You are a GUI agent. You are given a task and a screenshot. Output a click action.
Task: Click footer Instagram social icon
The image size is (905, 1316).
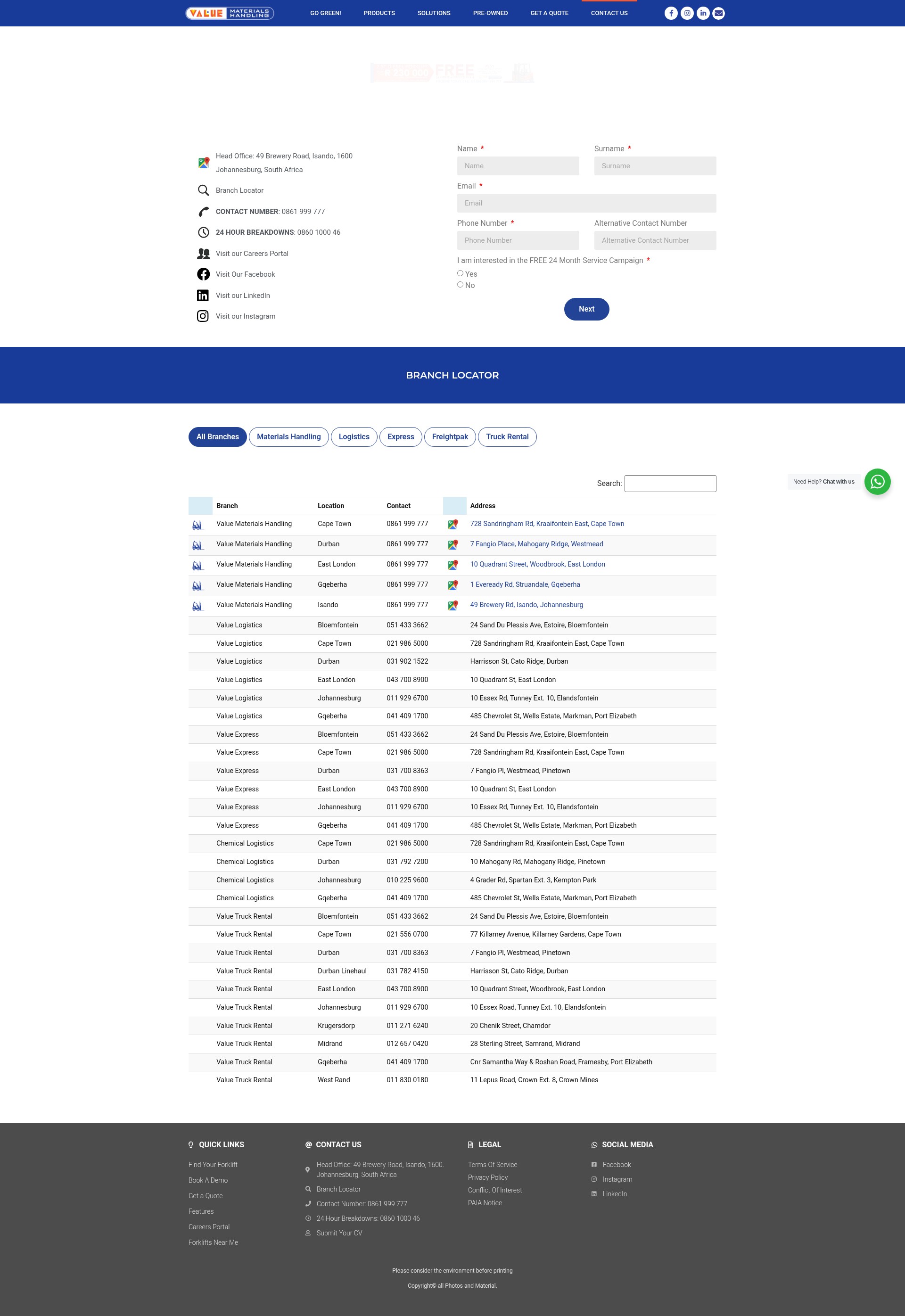tap(594, 1179)
